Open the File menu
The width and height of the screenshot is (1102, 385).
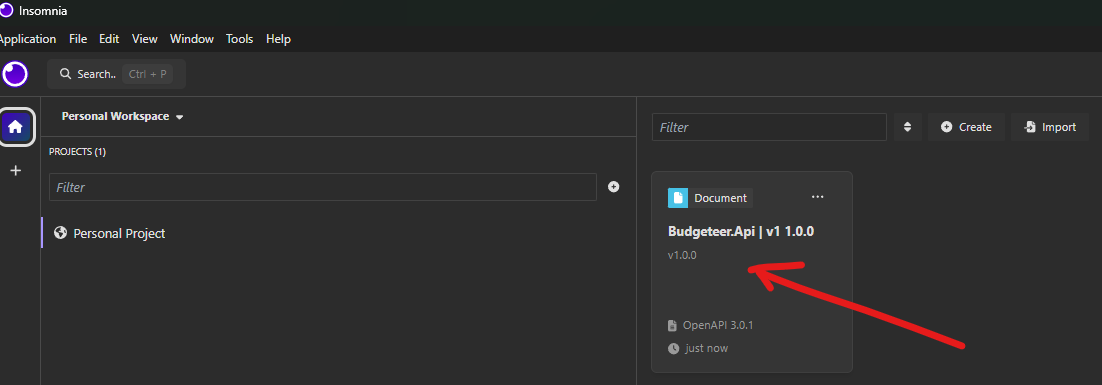(78, 39)
